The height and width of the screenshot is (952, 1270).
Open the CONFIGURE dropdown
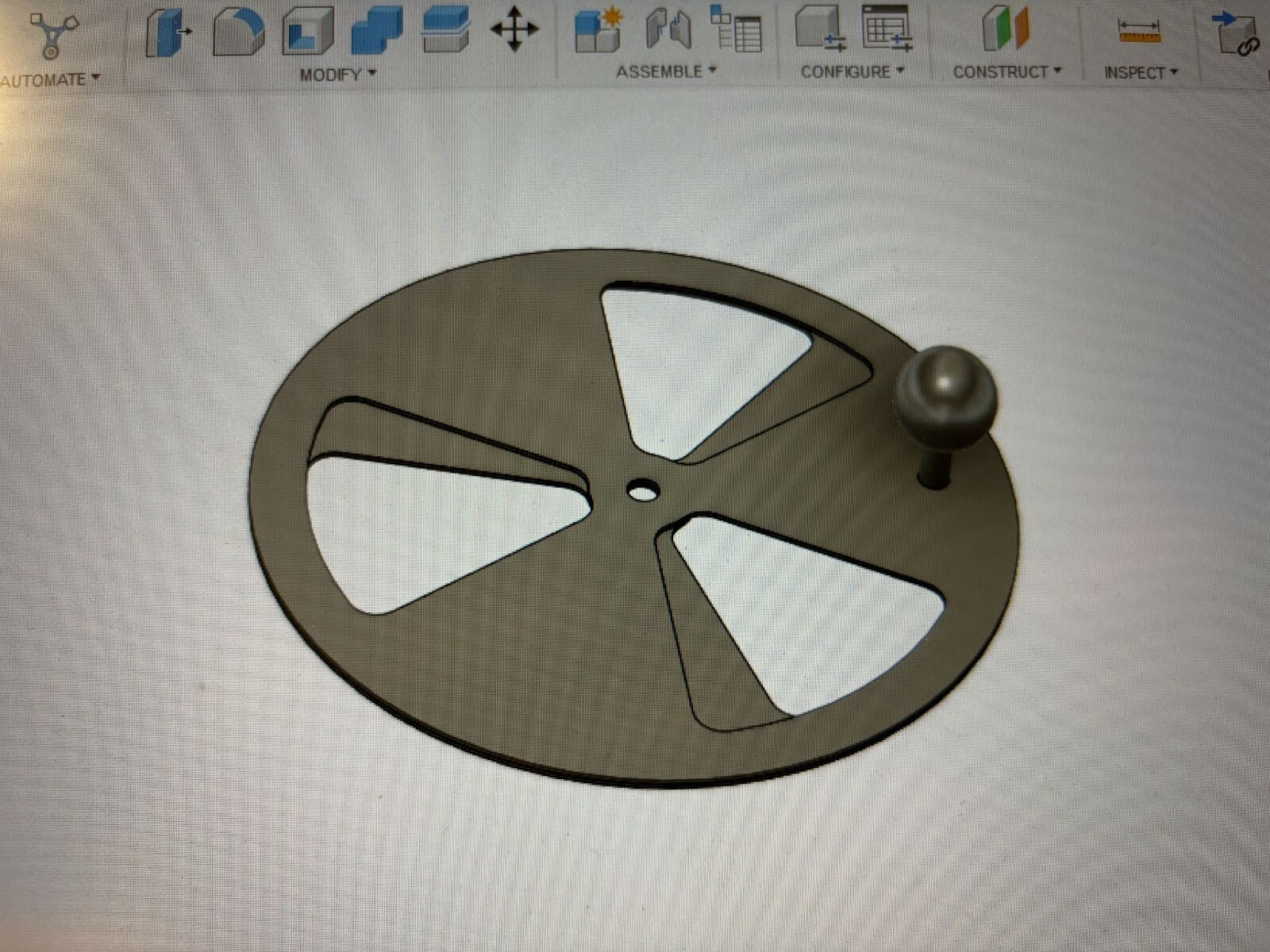tap(852, 72)
